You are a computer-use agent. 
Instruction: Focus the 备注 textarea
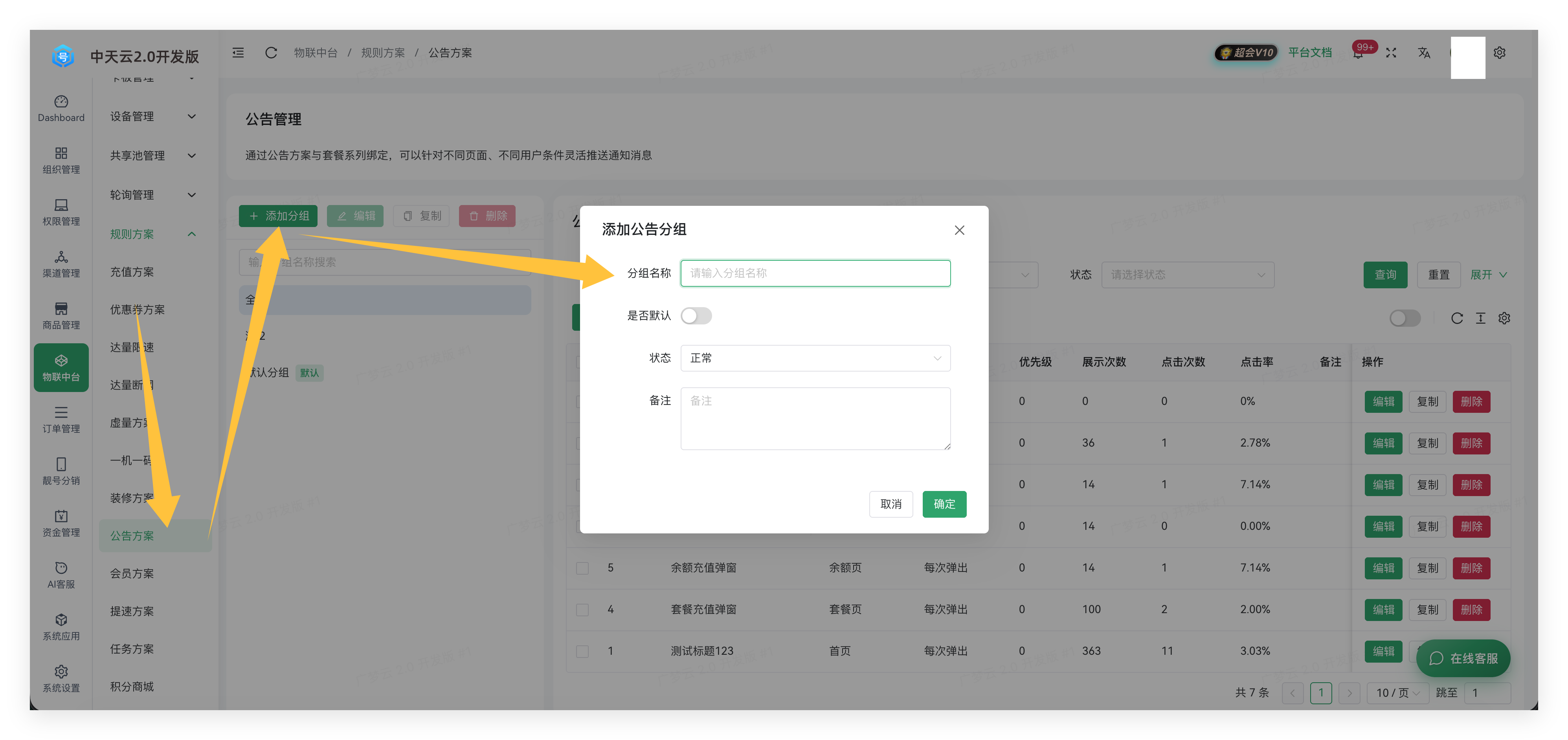tap(815, 419)
